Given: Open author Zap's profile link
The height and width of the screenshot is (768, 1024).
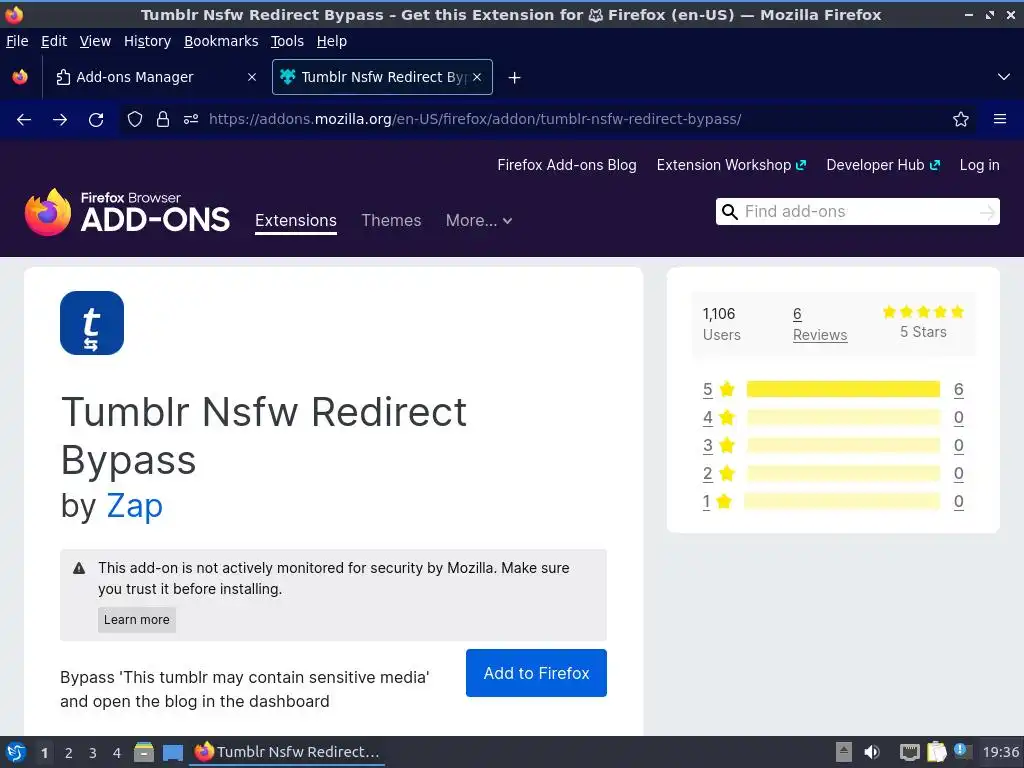Looking at the screenshot, I should click(135, 505).
